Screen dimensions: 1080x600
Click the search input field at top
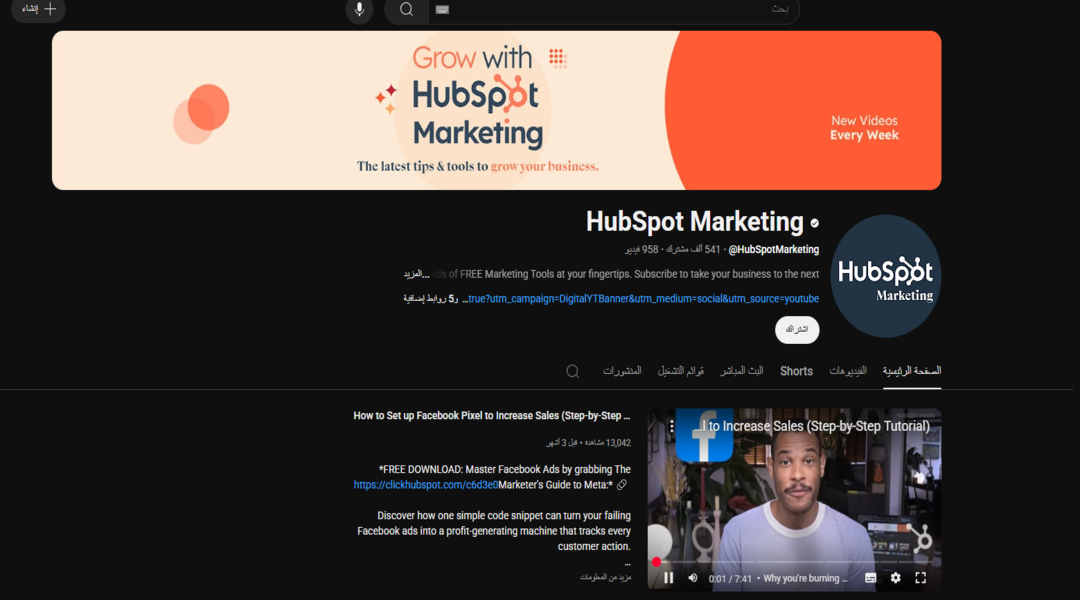tap(613, 10)
